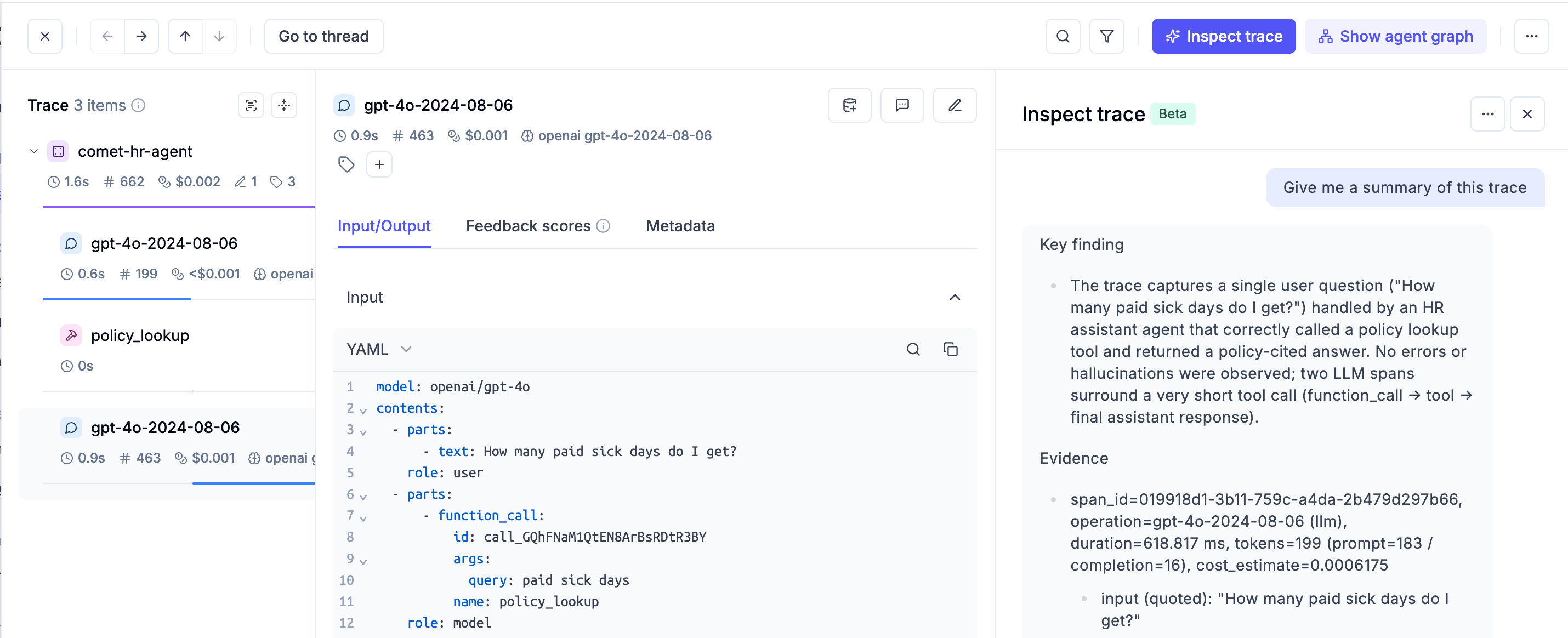Search within the YAML input code
The image size is (1568, 638).
(x=912, y=349)
